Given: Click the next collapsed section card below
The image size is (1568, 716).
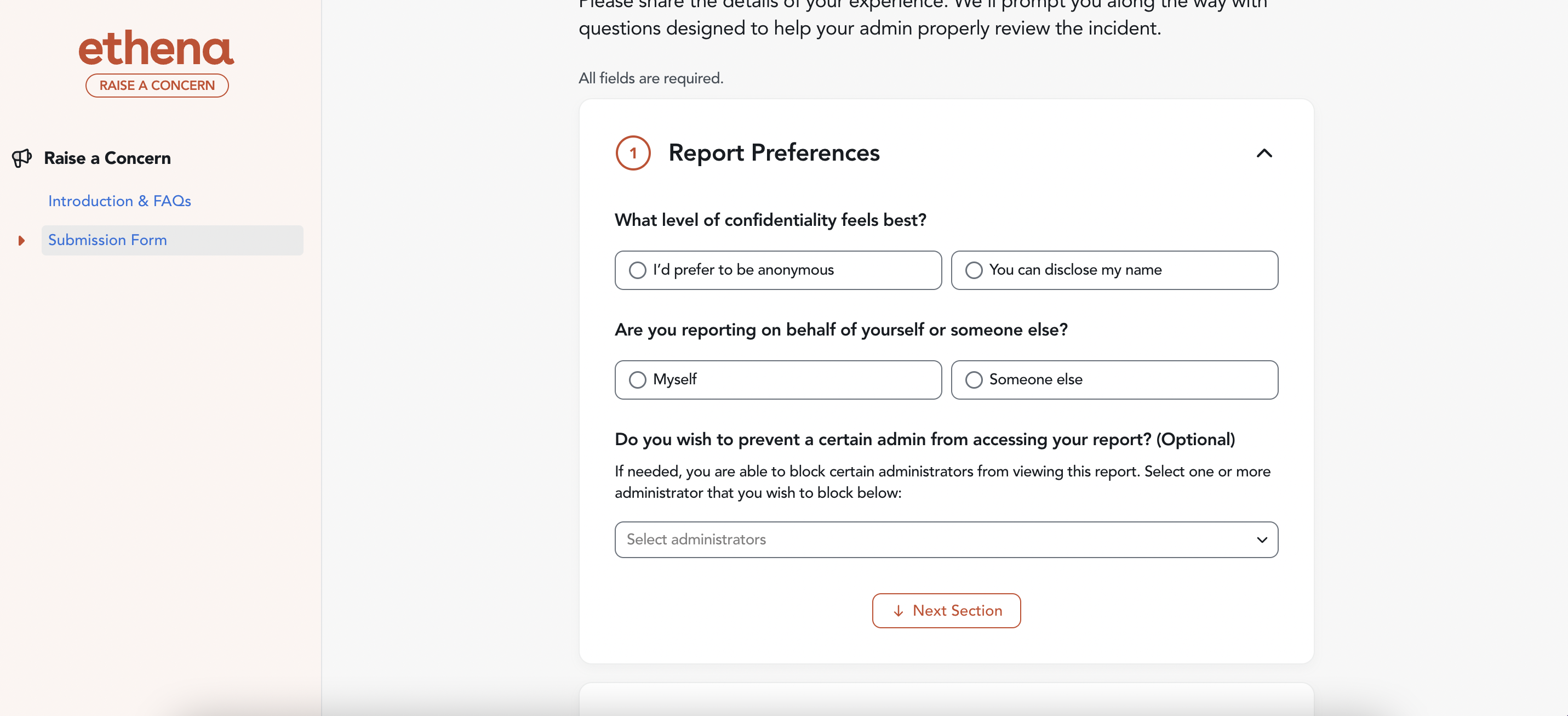Looking at the screenshot, I should coord(946,699).
